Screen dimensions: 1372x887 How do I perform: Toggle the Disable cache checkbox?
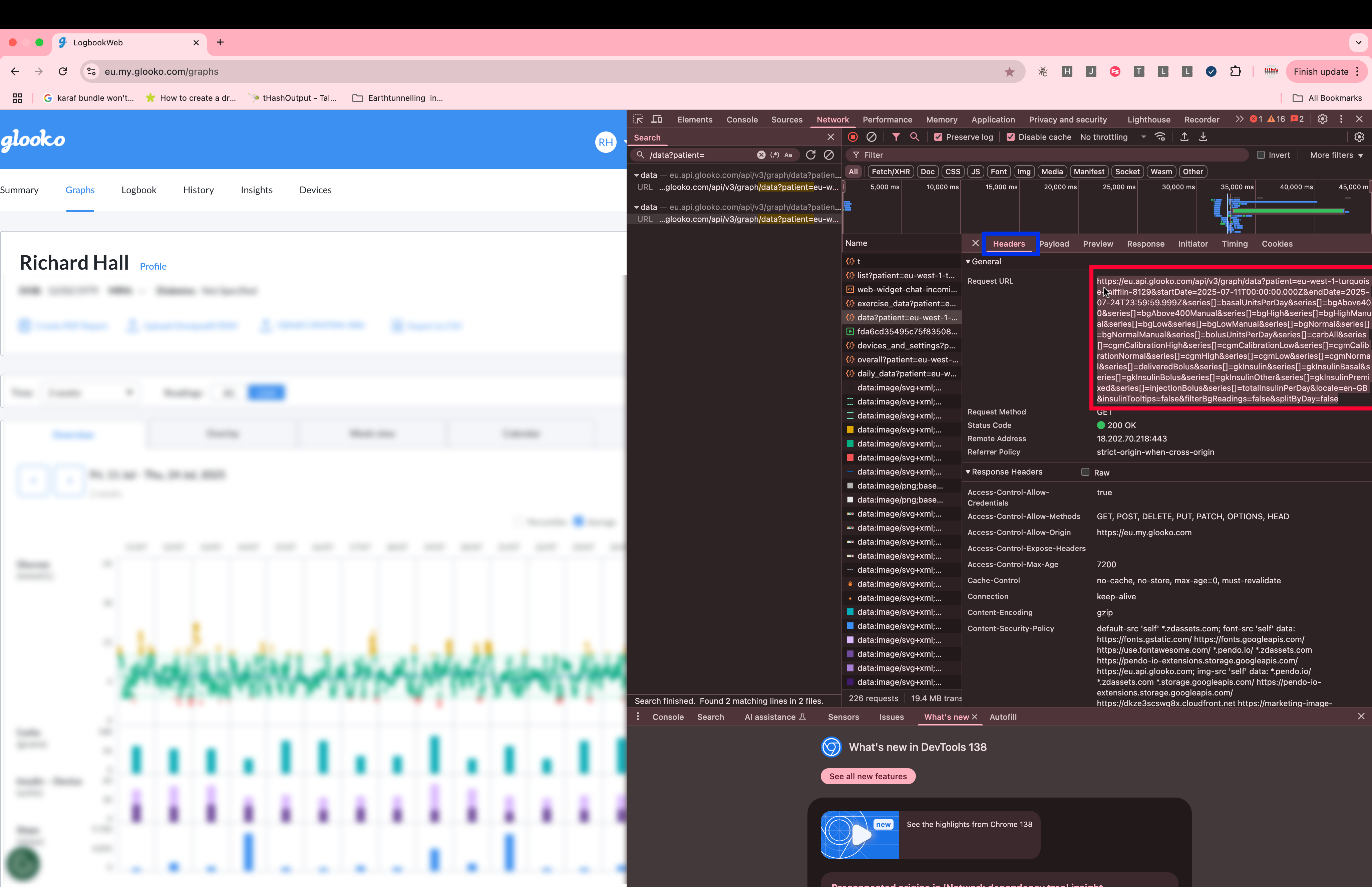1010,137
